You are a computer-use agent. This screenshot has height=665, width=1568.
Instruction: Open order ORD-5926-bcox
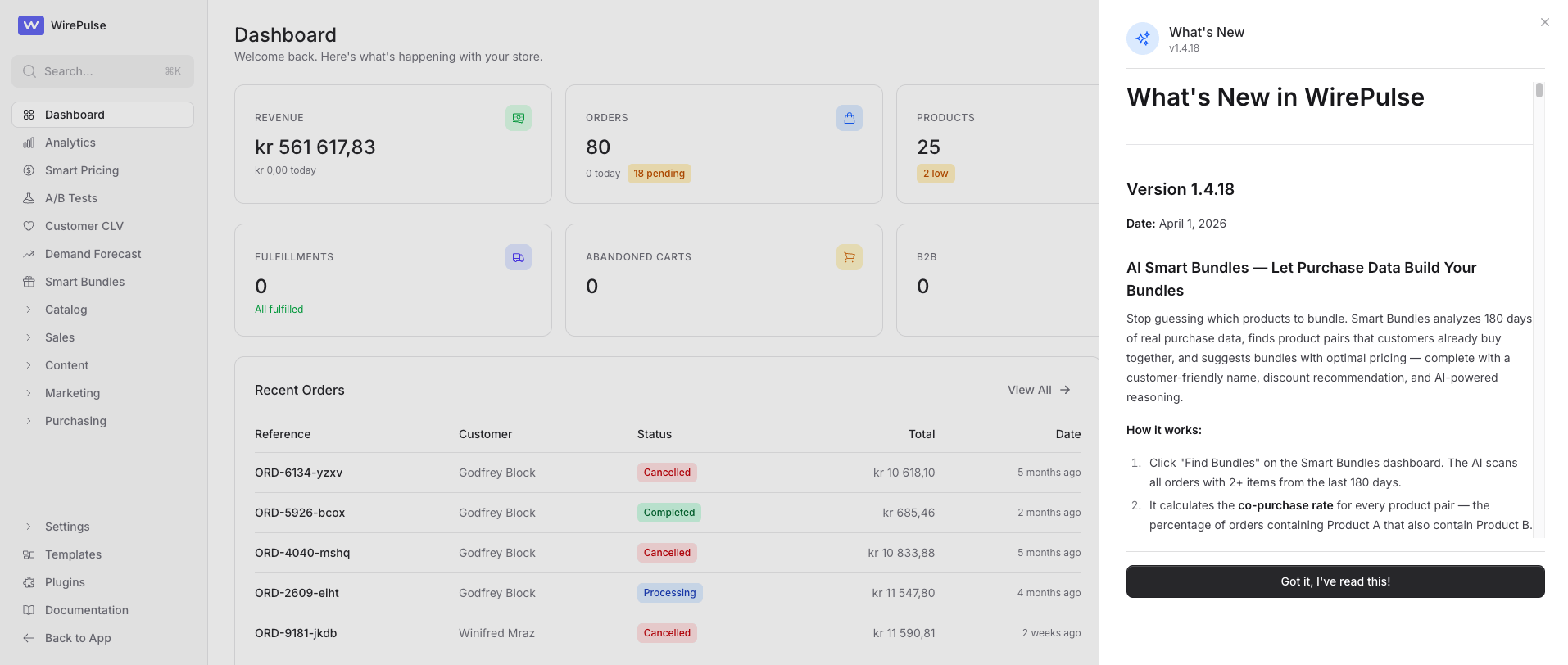pos(300,513)
